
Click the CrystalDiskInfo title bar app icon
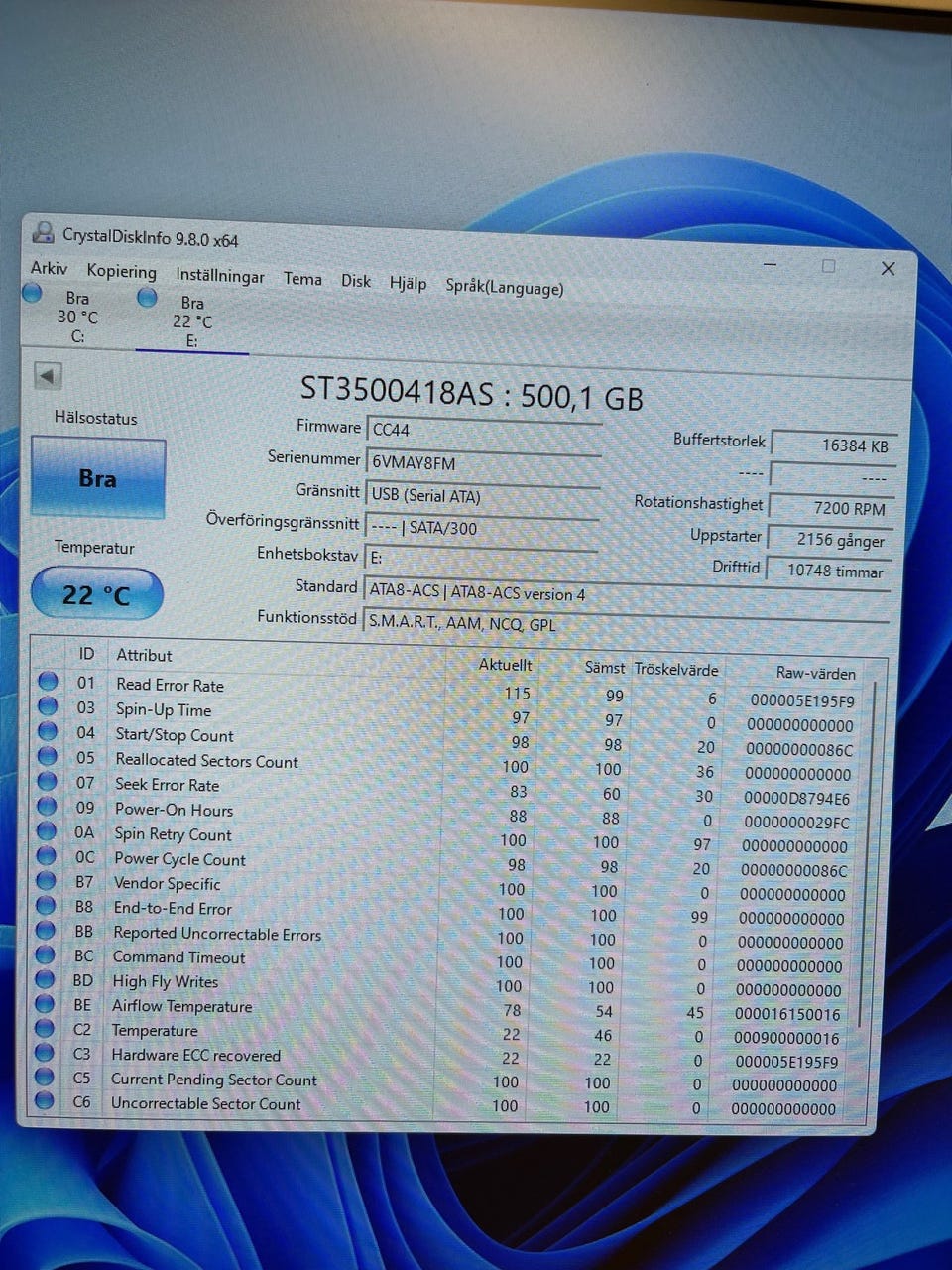pos(43,232)
